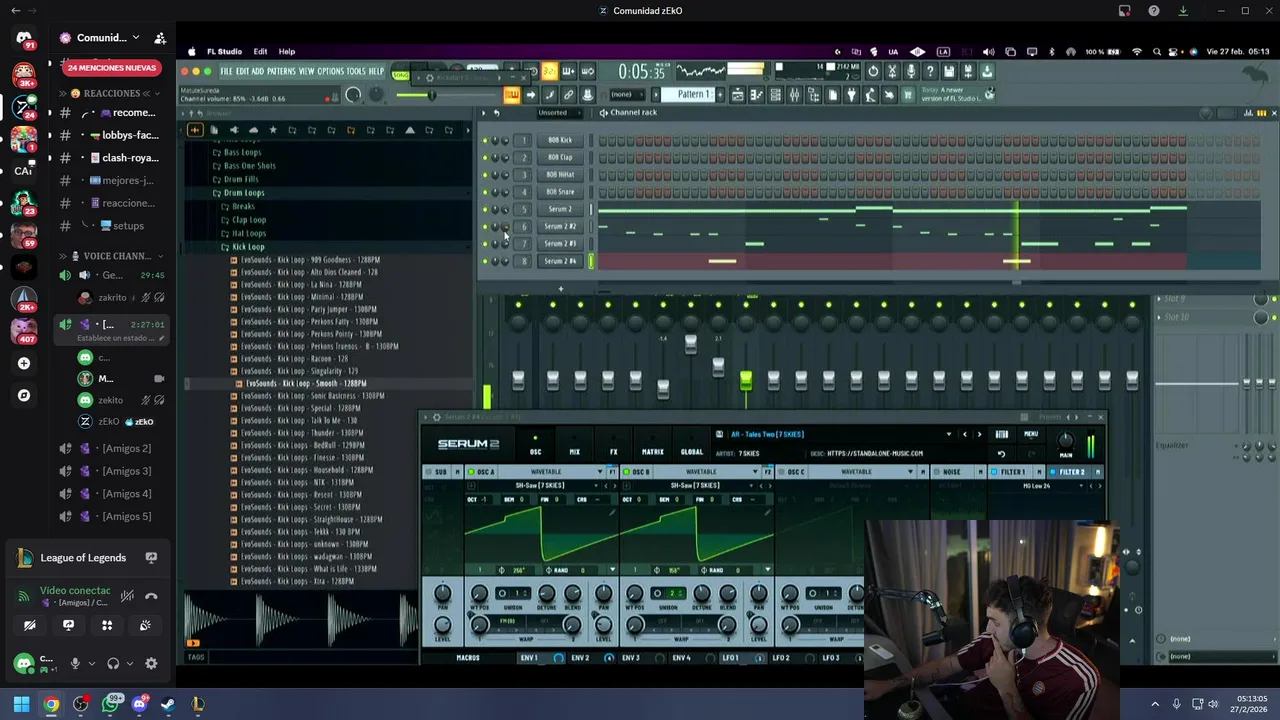Open the macOS Edit menu
Image resolution: width=1280 pixels, height=720 pixels.
260,52
